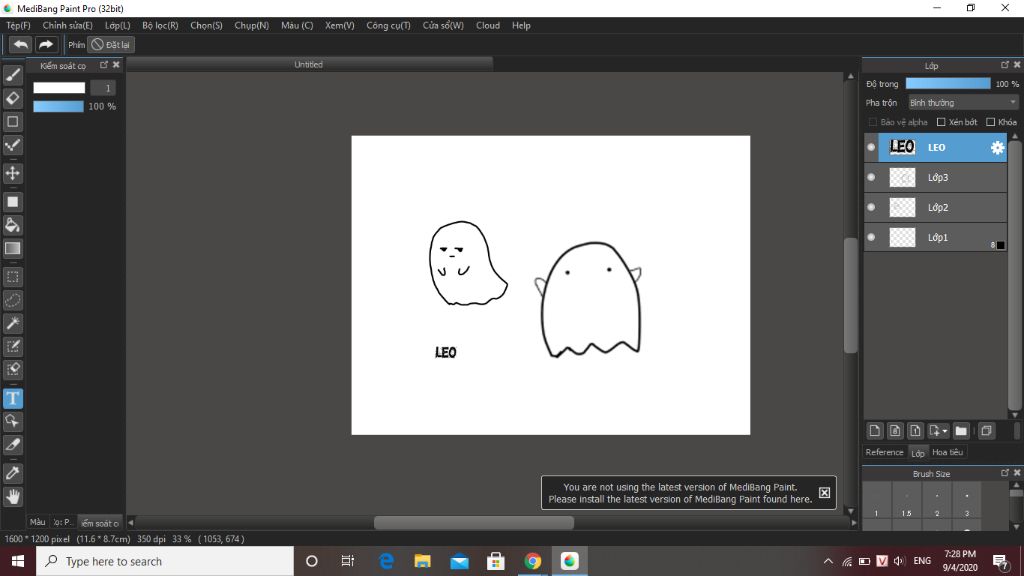Add a new 1-bit layer
1024x576 pixels.
point(915,431)
